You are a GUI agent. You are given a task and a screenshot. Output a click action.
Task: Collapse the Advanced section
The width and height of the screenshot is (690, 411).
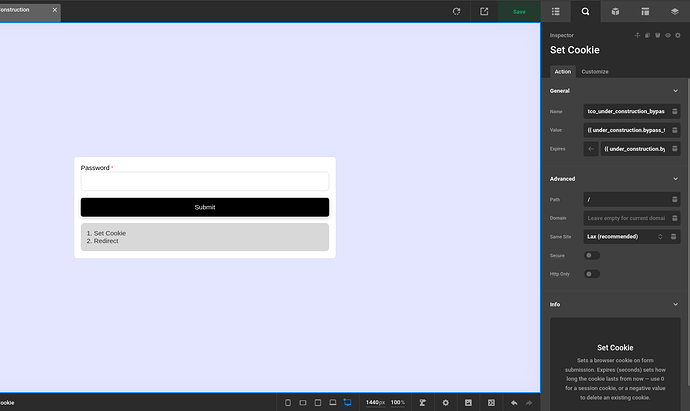click(675, 179)
